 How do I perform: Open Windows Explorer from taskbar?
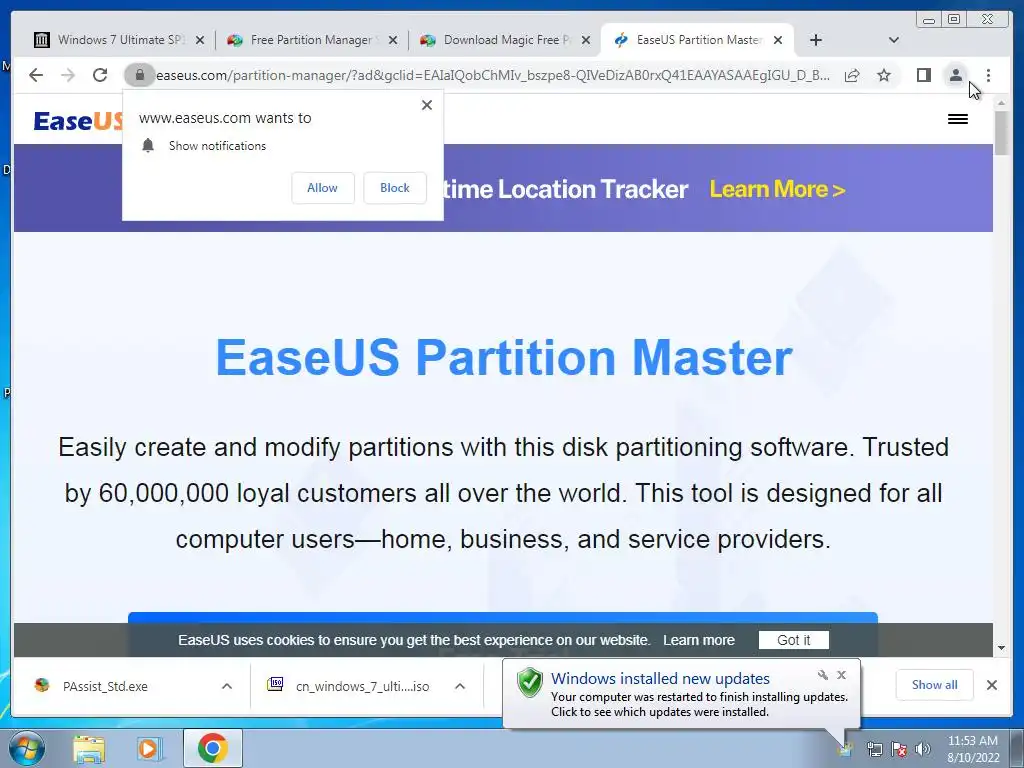(x=89, y=749)
